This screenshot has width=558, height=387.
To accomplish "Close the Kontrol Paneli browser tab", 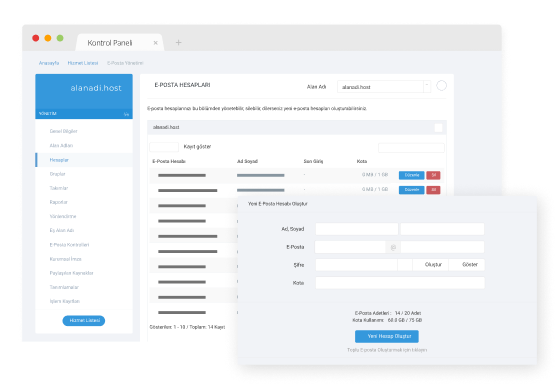I will (x=156, y=43).
